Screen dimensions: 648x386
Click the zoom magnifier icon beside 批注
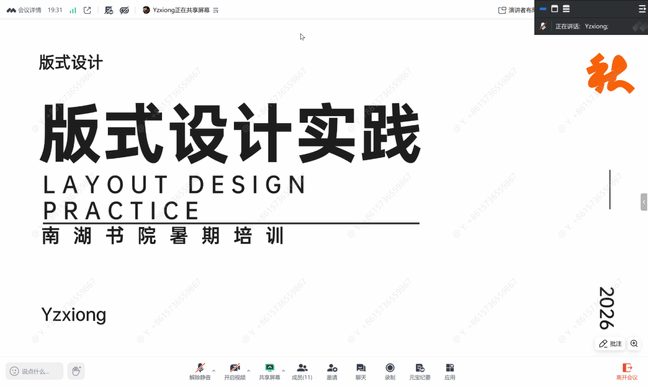pyautogui.click(x=634, y=343)
